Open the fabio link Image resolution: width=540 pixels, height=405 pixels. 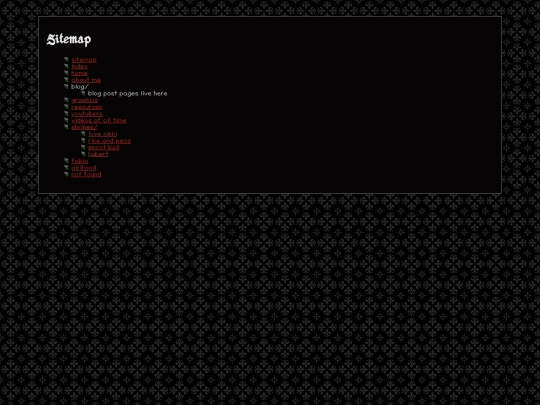(80, 161)
